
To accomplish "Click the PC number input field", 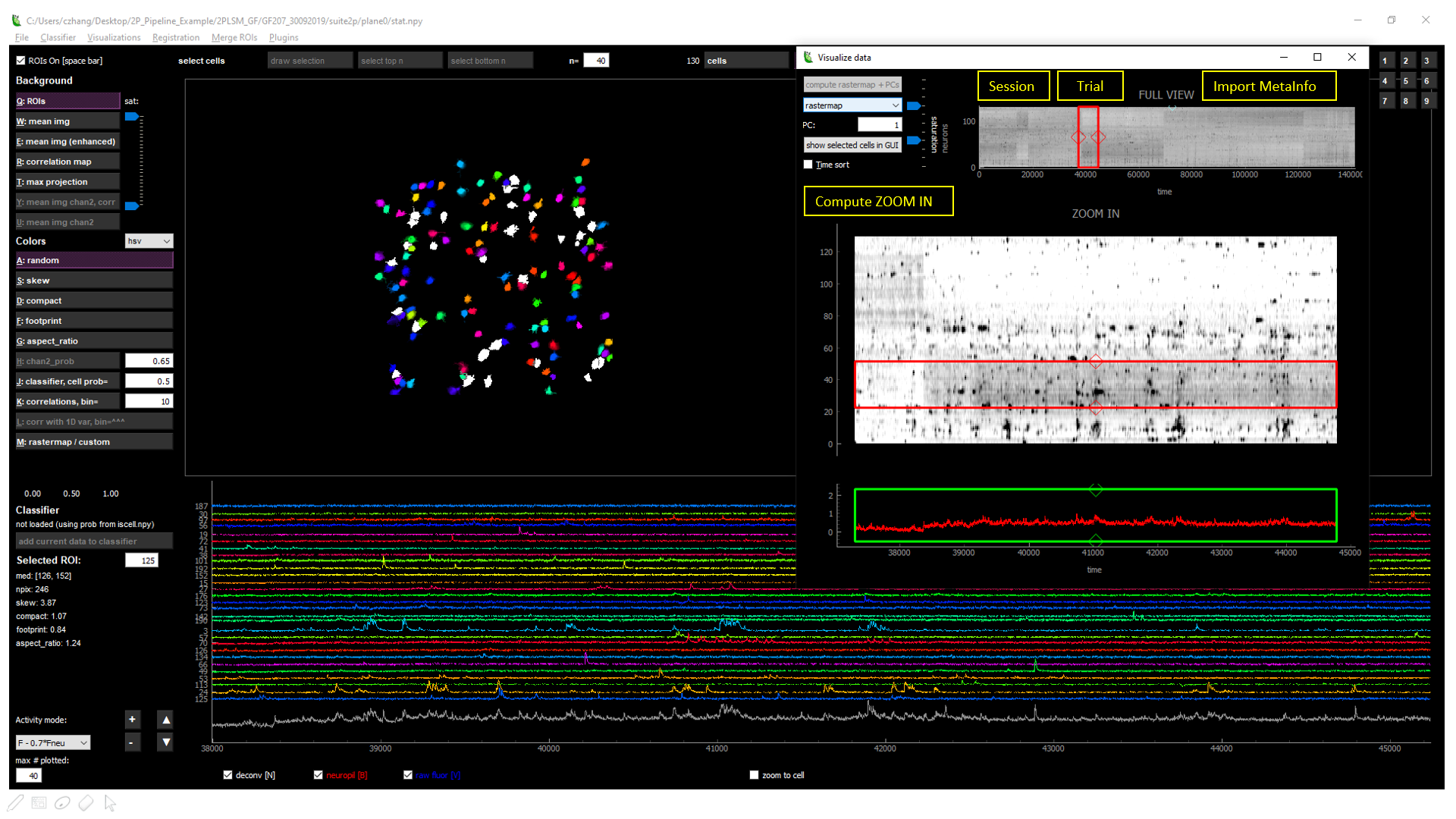I will pos(880,125).
